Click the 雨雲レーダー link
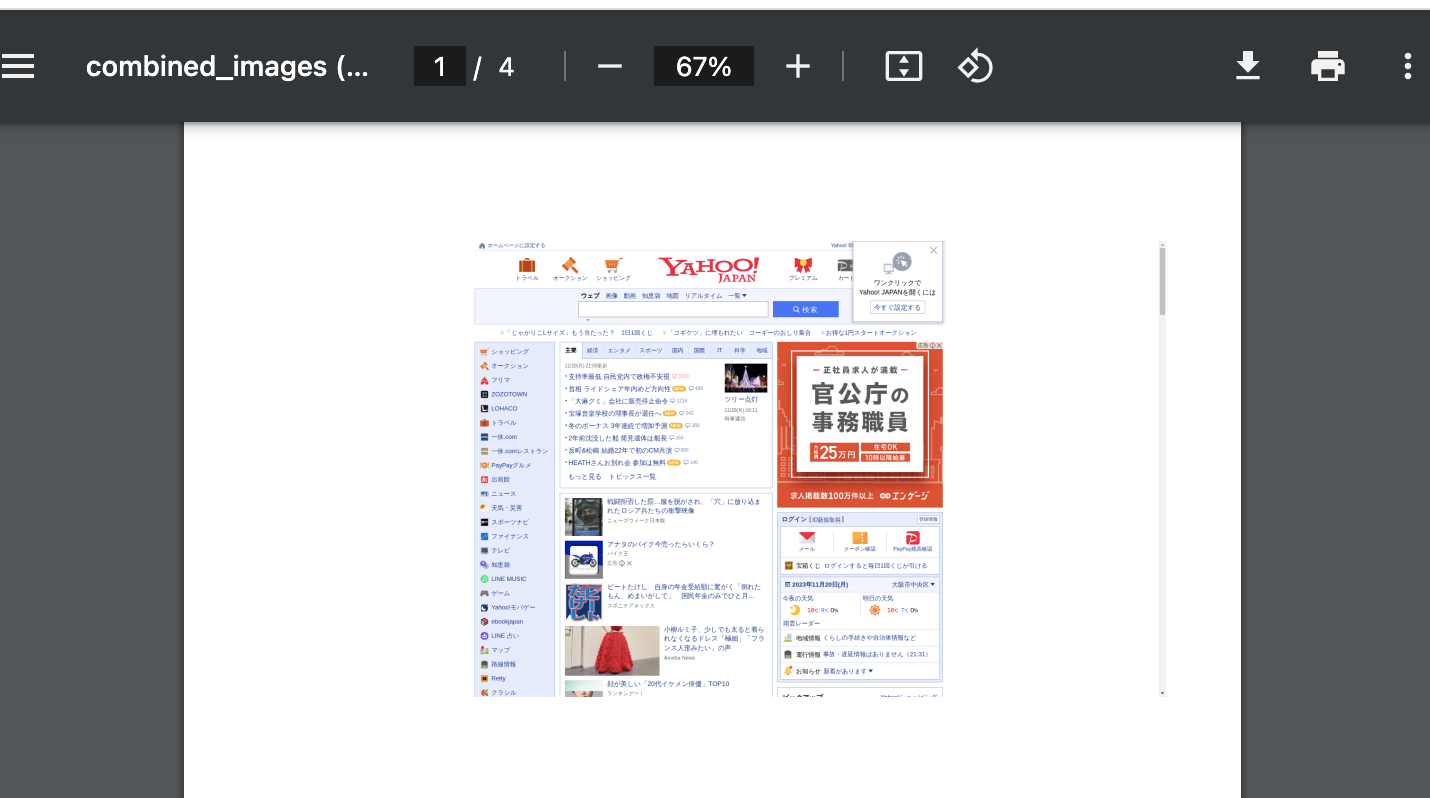Viewport: 1430px width, 798px height. pos(801,623)
